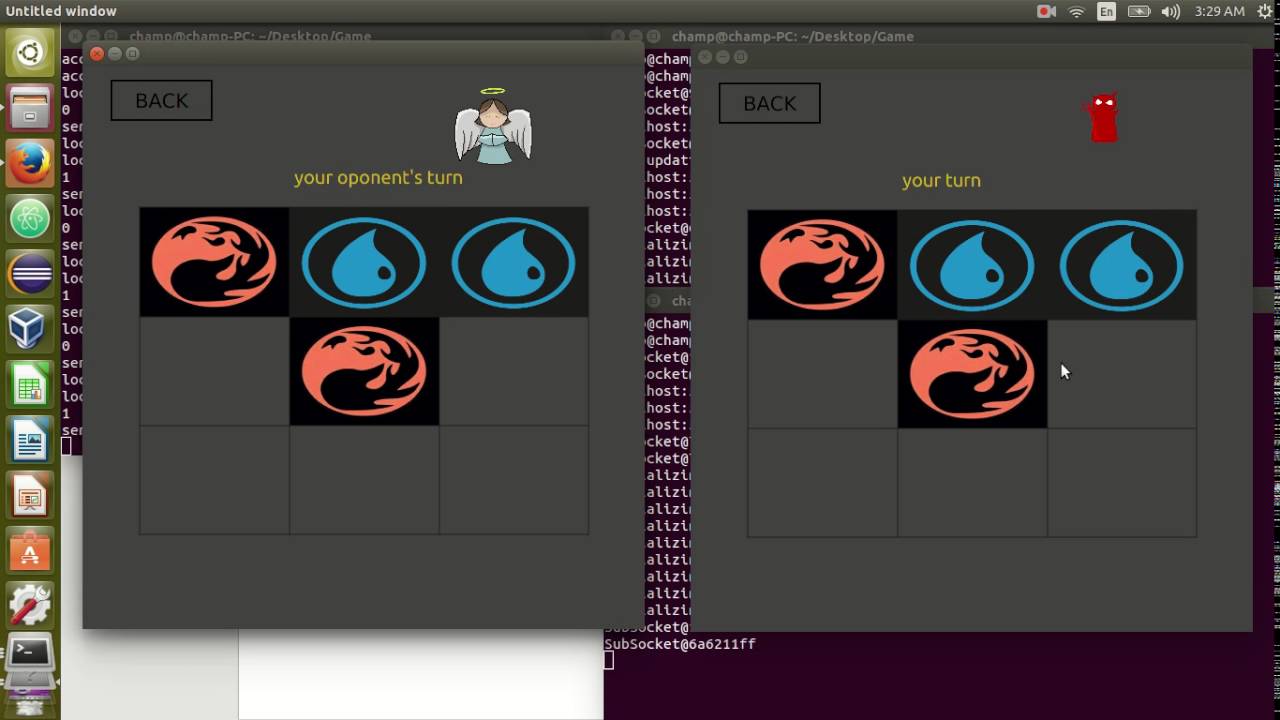Place move in bottom-right cell of right board
1280x720 pixels.
(x=1122, y=484)
